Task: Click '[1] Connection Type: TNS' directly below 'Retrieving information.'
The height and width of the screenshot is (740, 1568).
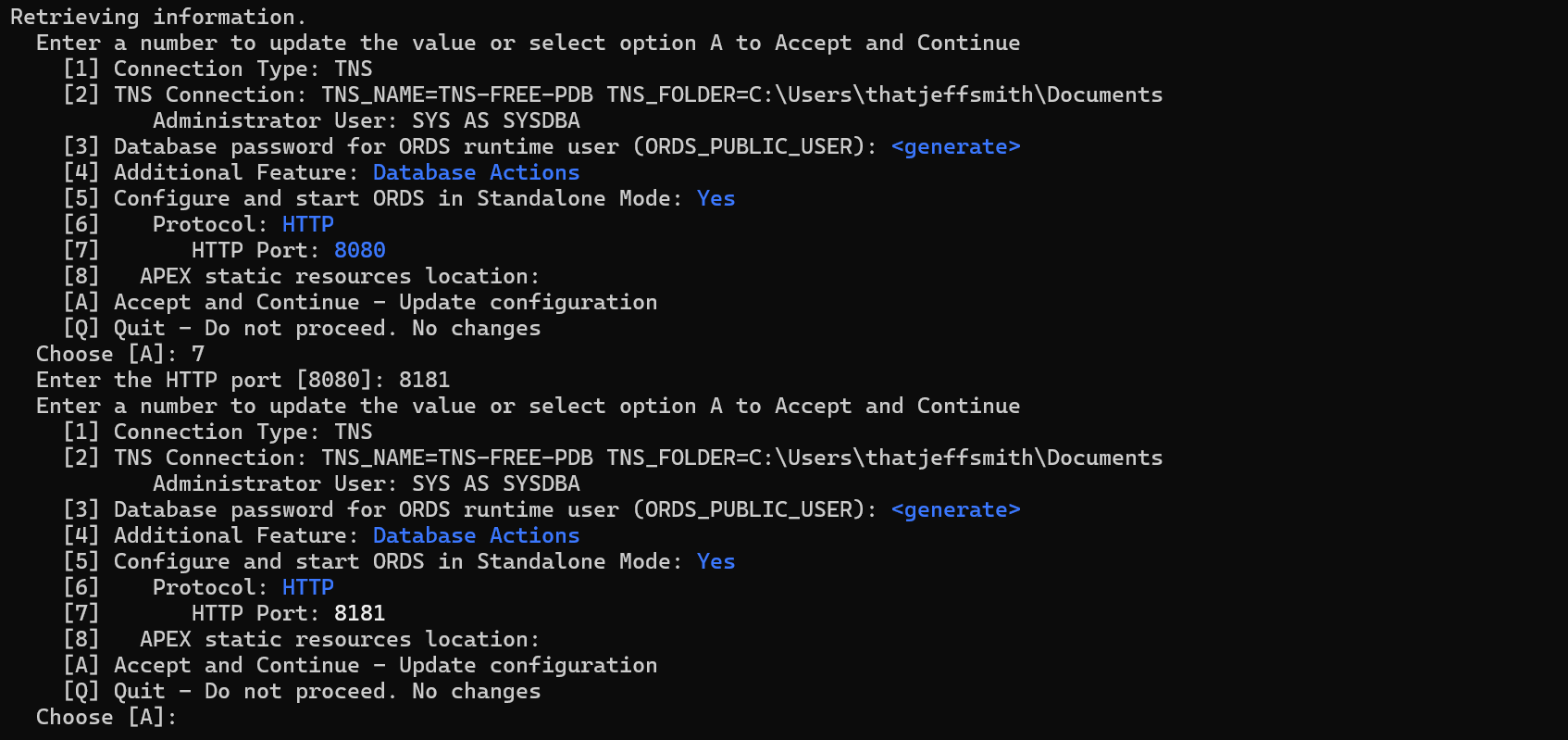Action: click(x=218, y=69)
